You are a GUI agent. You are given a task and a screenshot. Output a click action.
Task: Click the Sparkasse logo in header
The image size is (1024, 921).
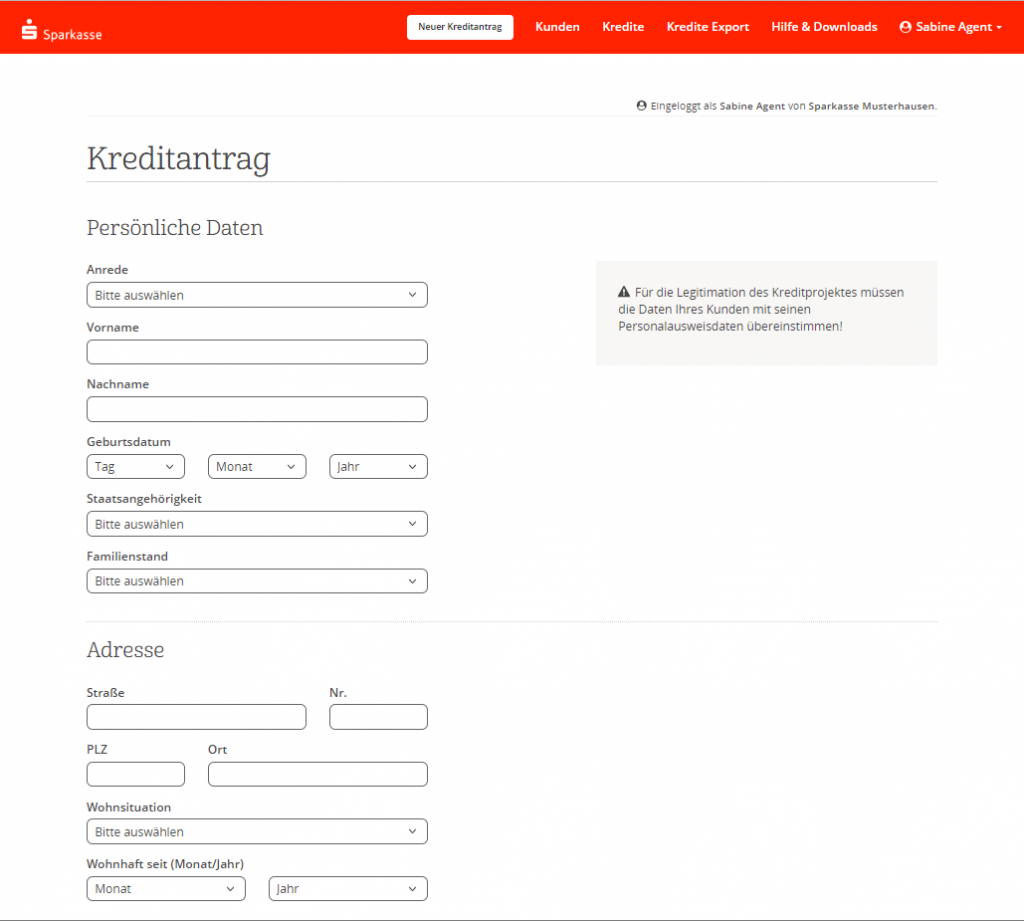tap(61, 32)
